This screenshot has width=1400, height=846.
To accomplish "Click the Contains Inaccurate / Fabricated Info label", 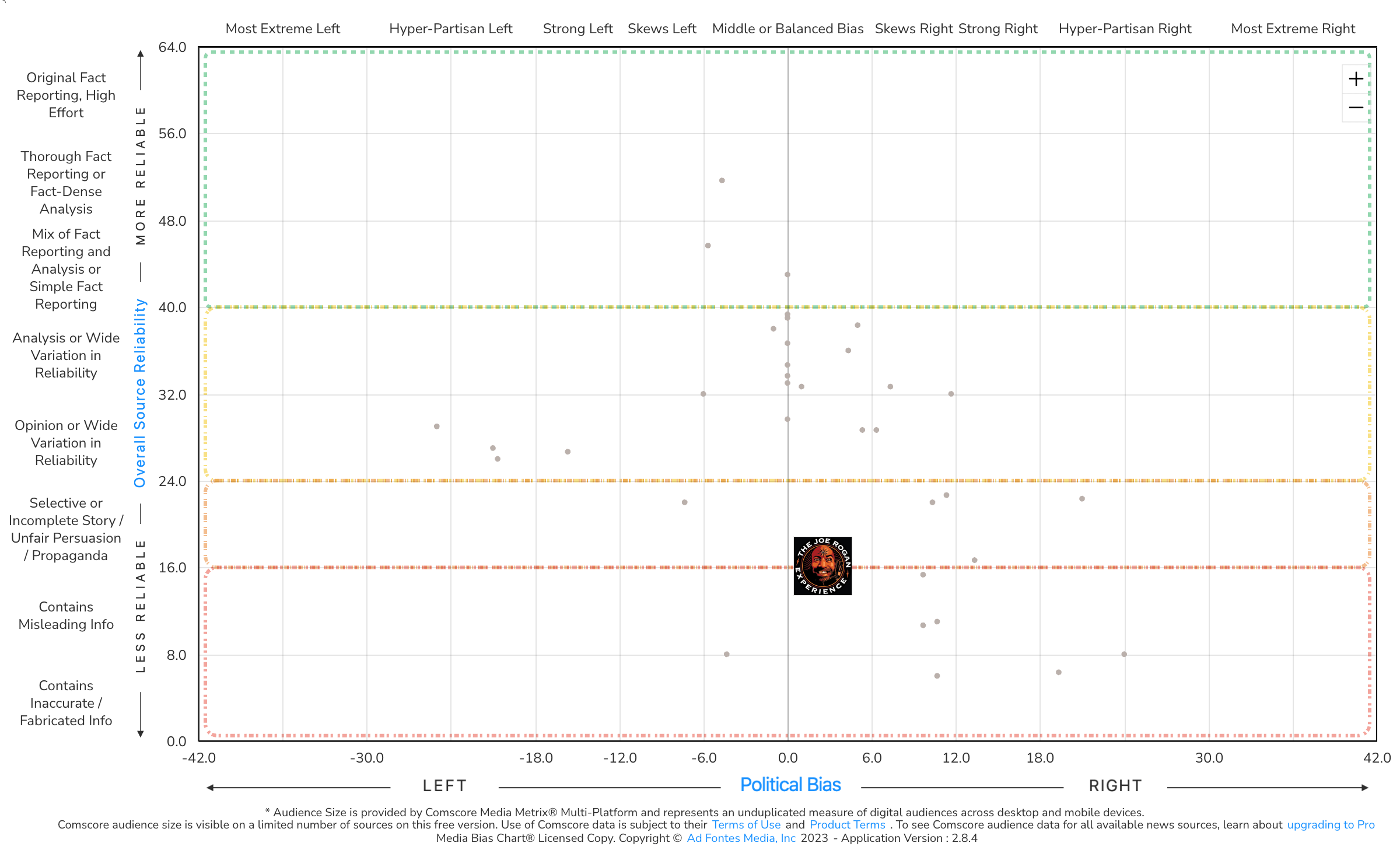I will point(66,703).
